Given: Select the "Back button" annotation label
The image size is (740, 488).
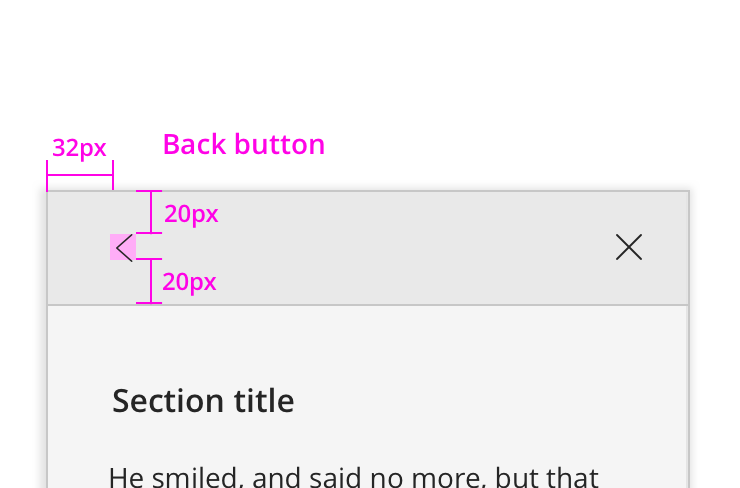Looking at the screenshot, I should point(243,145).
